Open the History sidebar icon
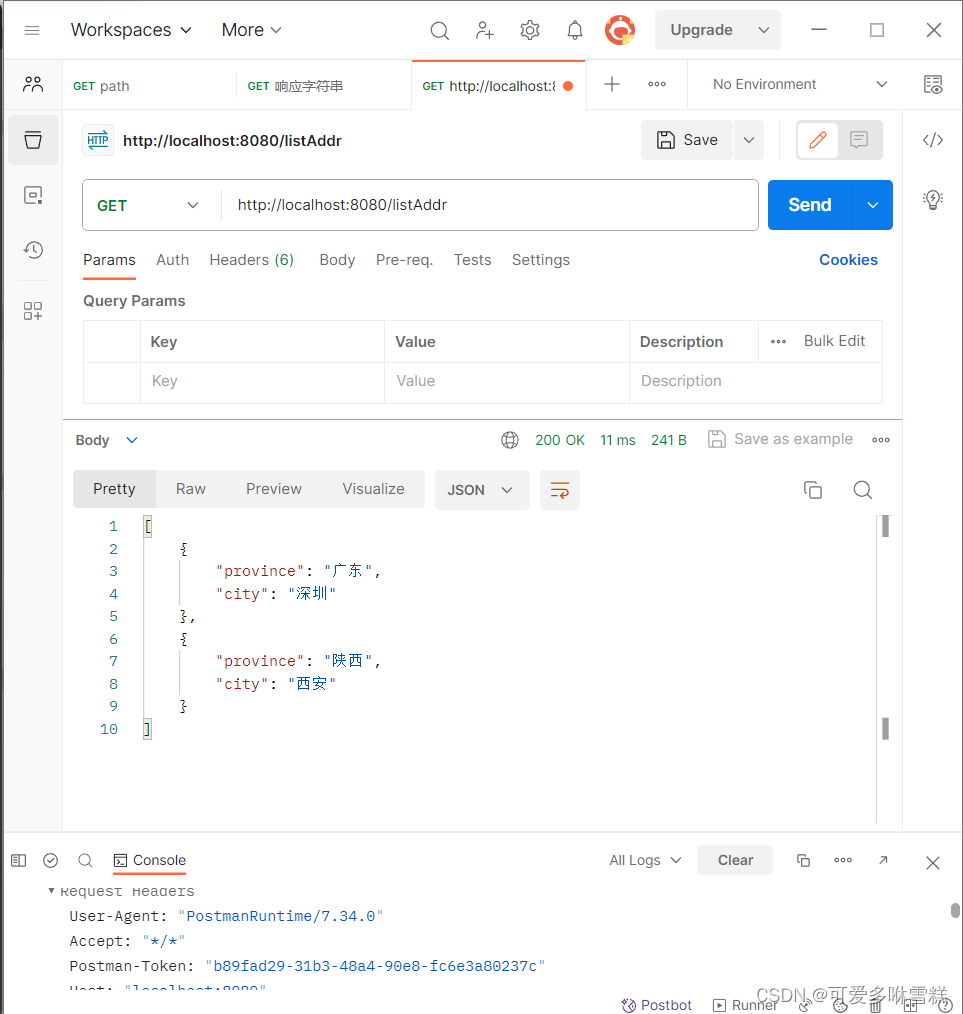The image size is (963, 1014). click(x=33, y=250)
